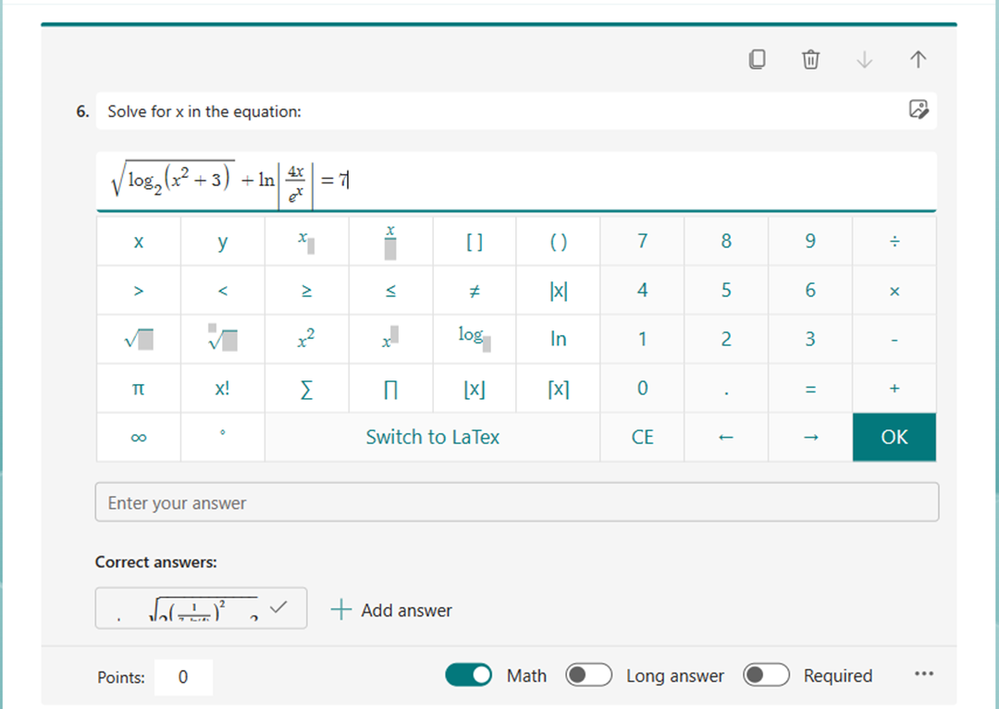This screenshot has height=709, width=999.
Task: Move question down with arrow icon
Action: click(x=865, y=59)
